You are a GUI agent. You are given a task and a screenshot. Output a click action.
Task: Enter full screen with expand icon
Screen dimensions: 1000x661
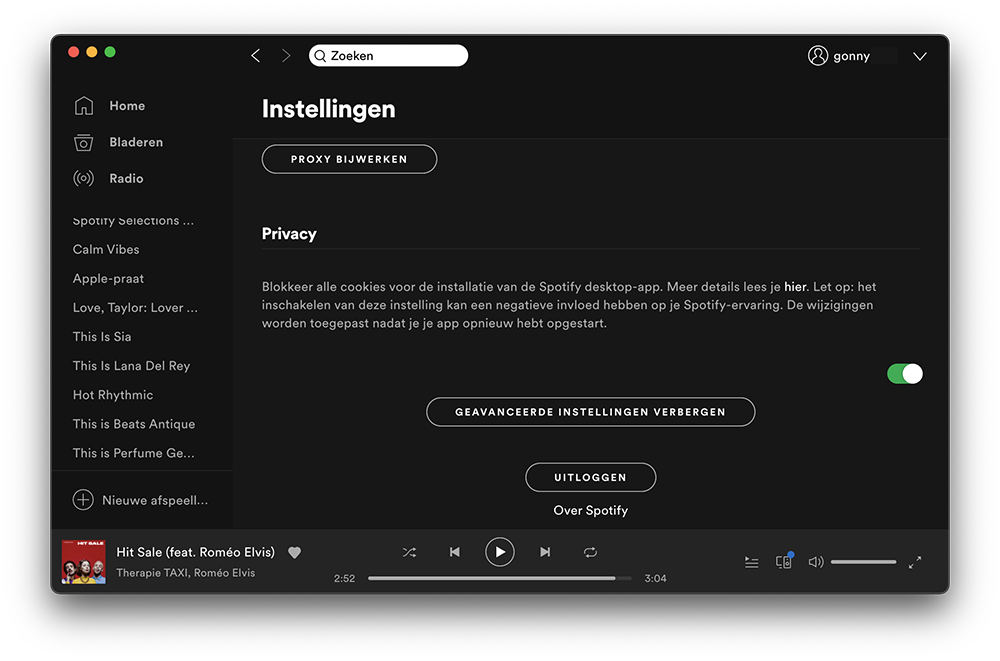click(915, 562)
